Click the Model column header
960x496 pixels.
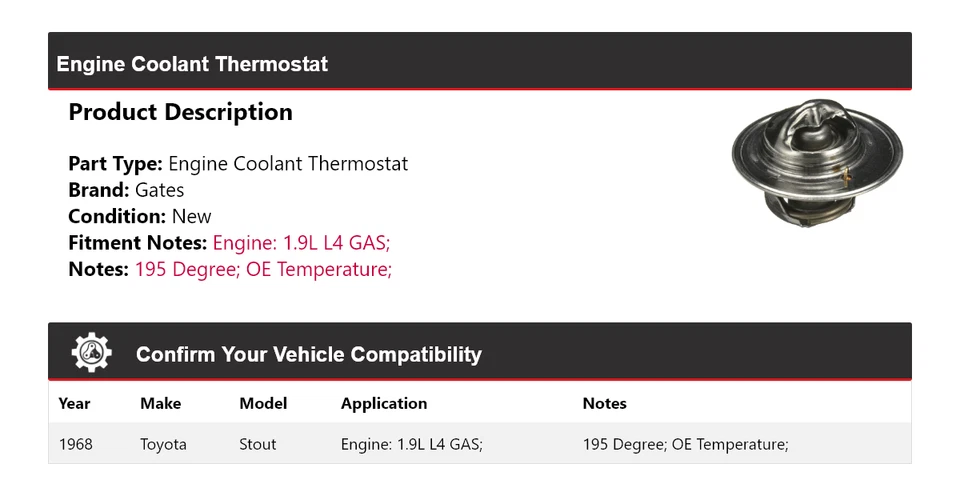coord(263,404)
